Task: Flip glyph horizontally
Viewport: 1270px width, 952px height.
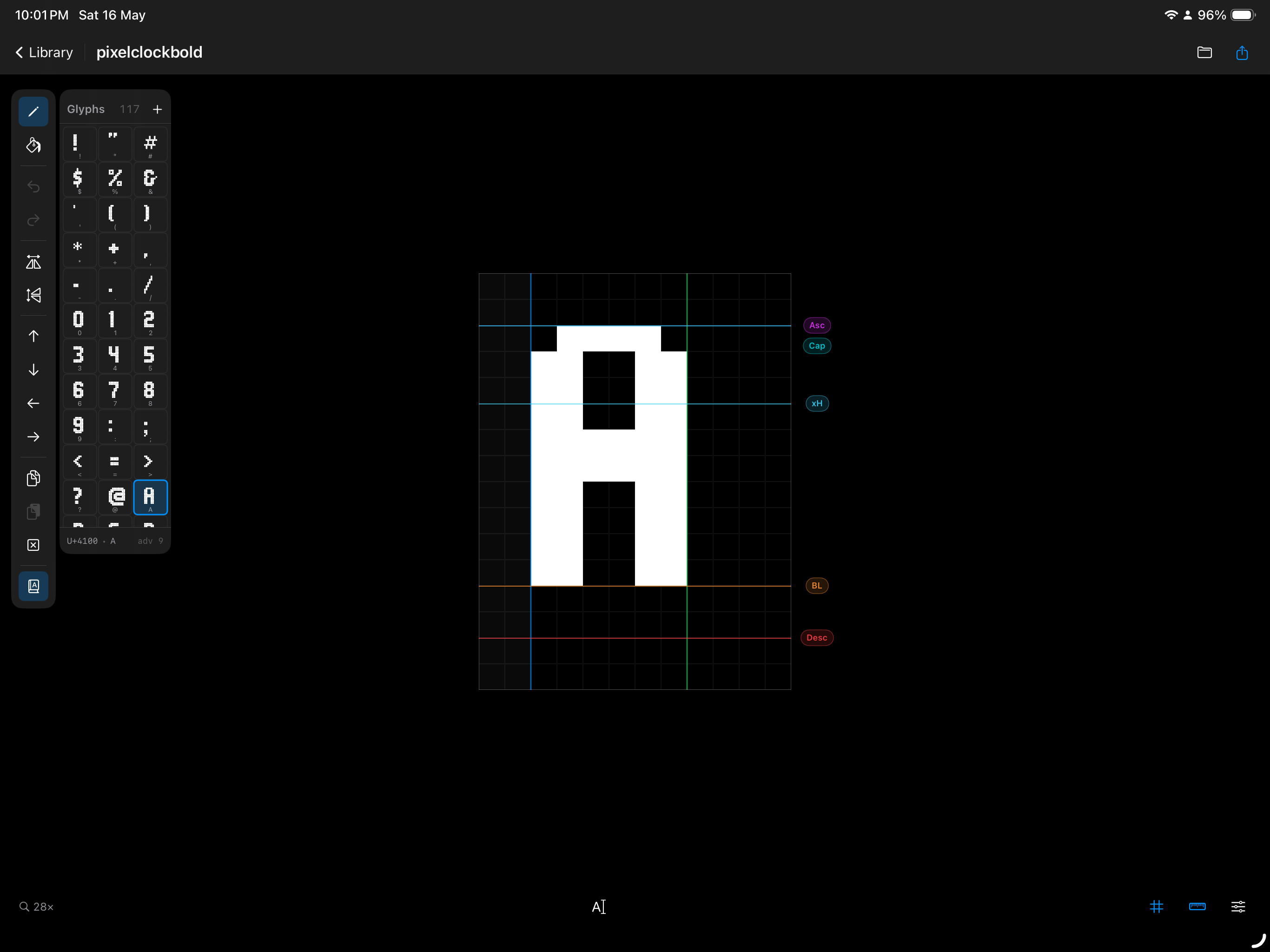Action: [33, 262]
